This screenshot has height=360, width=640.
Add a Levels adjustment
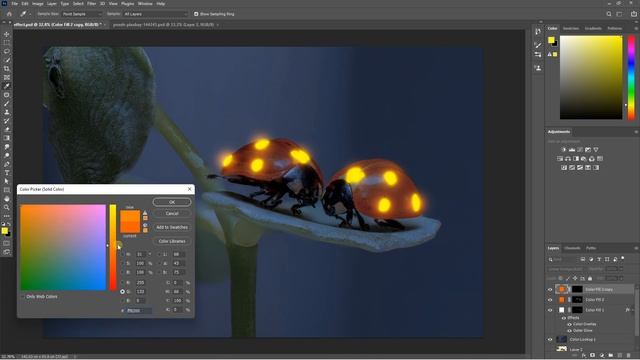(572, 150)
